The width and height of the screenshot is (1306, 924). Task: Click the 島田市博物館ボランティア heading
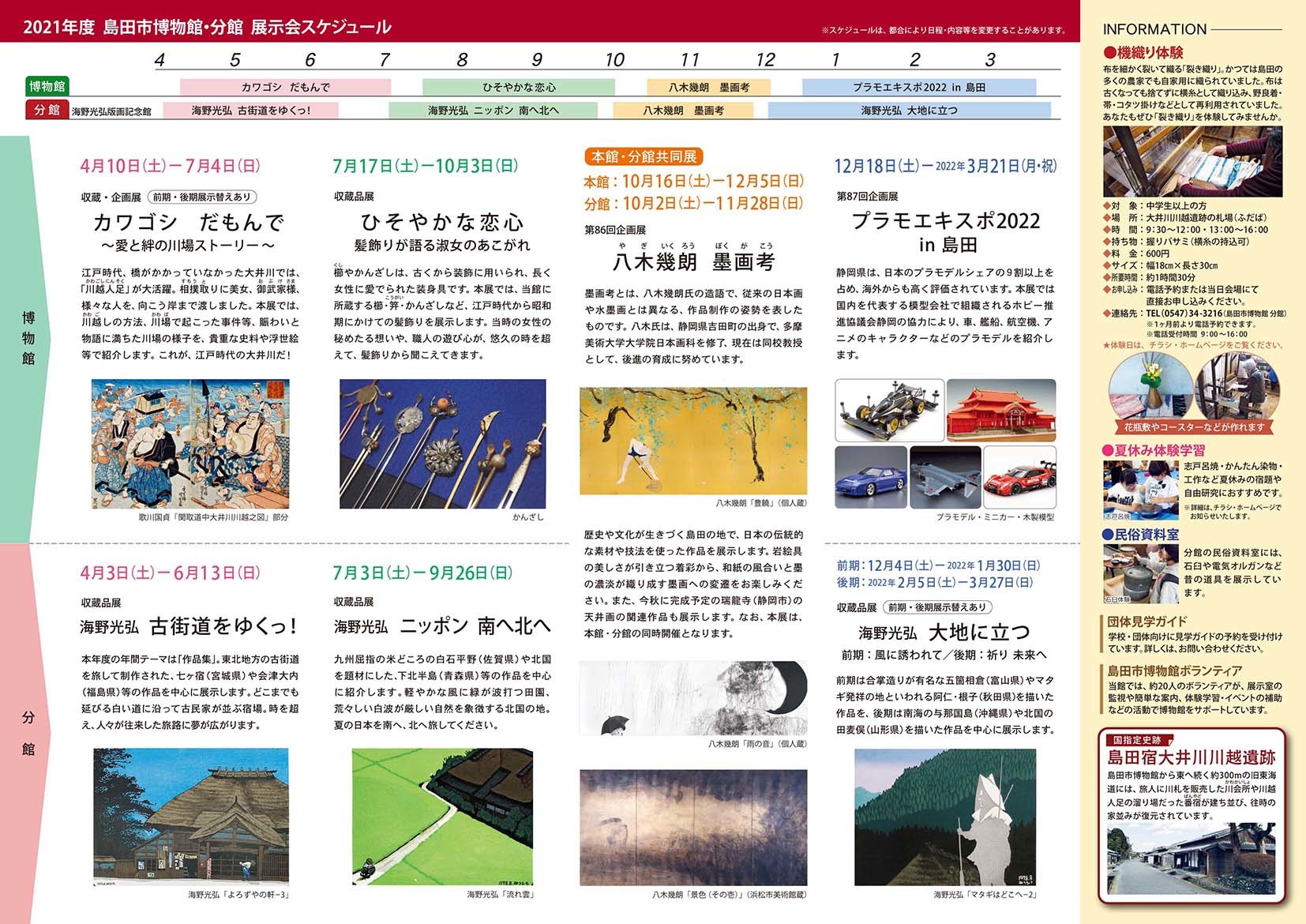tap(1174, 671)
